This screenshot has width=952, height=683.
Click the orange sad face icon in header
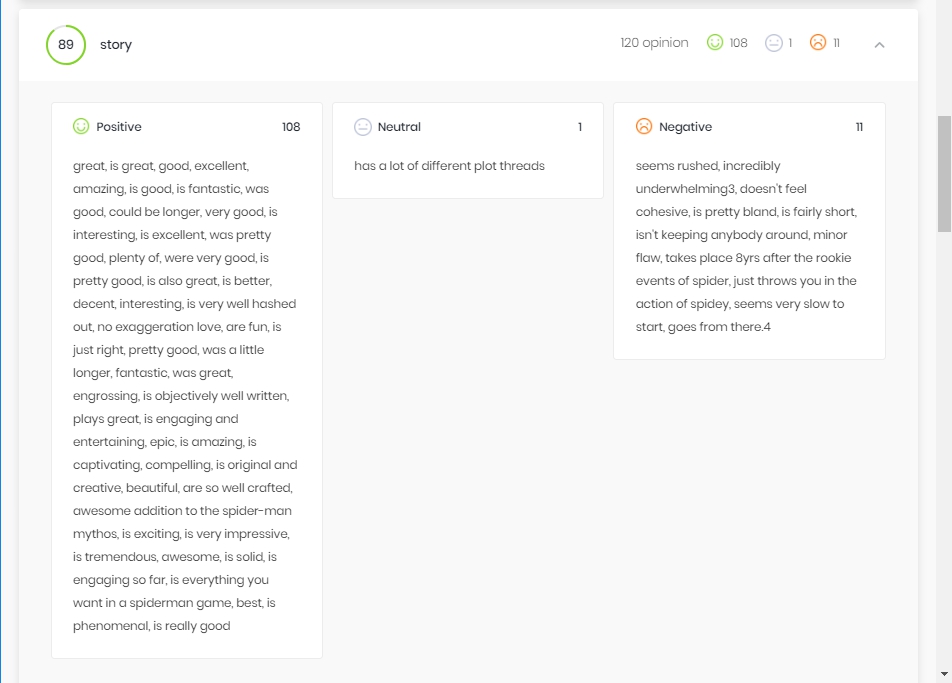click(818, 42)
